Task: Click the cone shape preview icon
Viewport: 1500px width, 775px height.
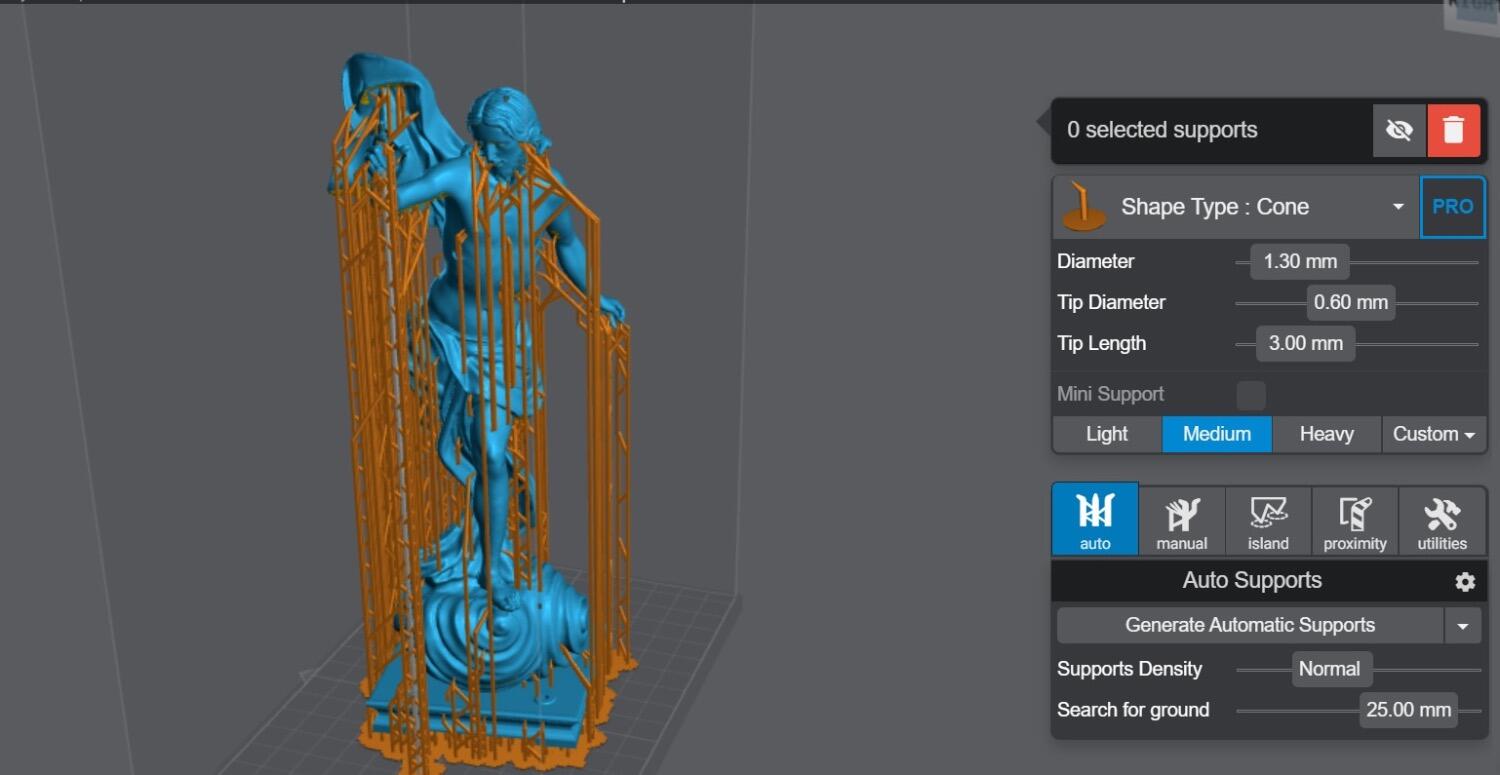Action: point(1083,206)
